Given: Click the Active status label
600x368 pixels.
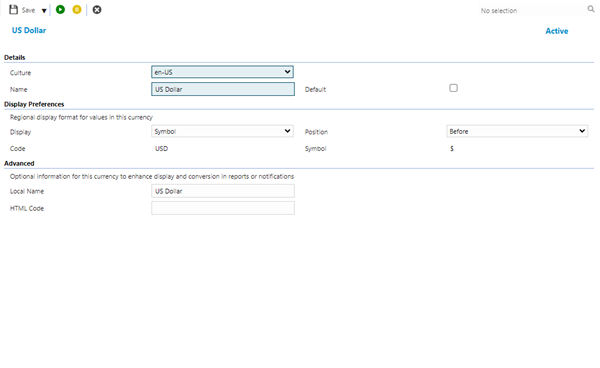Looking at the screenshot, I should (x=557, y=31).
